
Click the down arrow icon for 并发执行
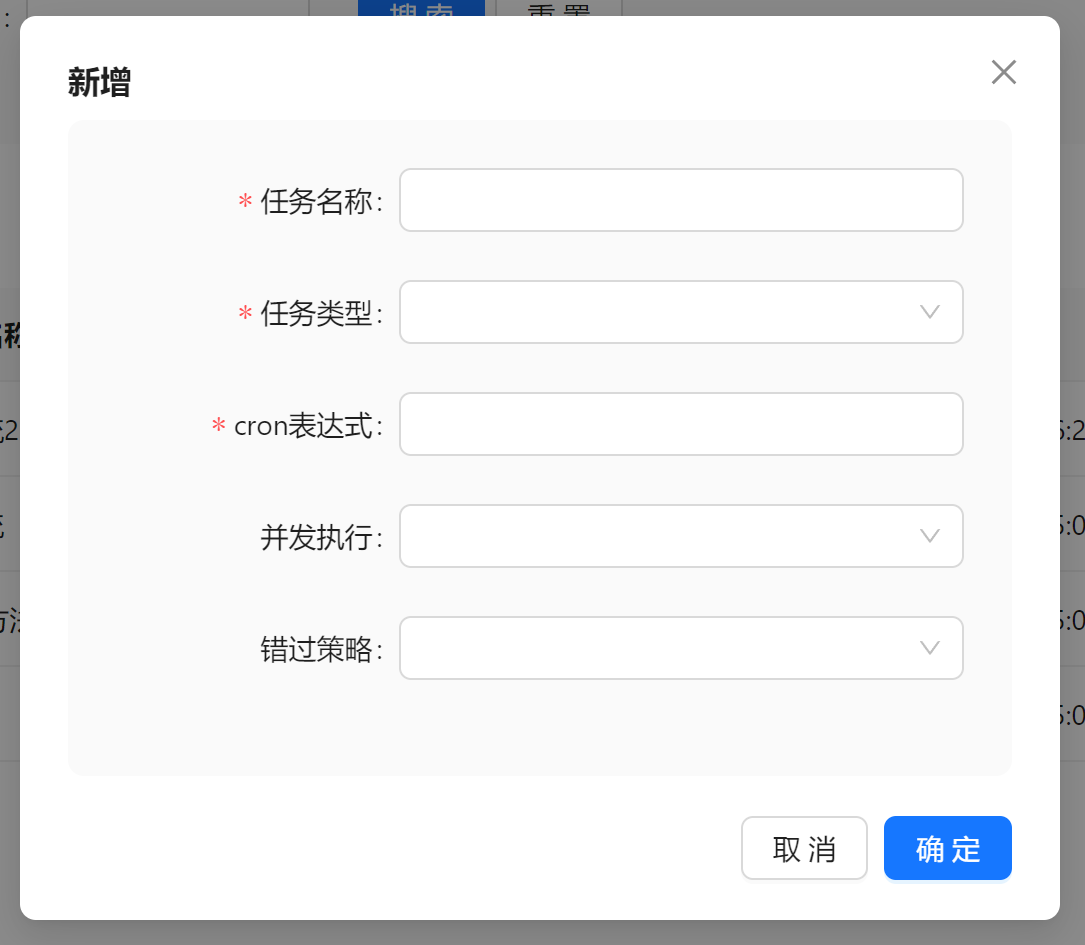[929, 536]
